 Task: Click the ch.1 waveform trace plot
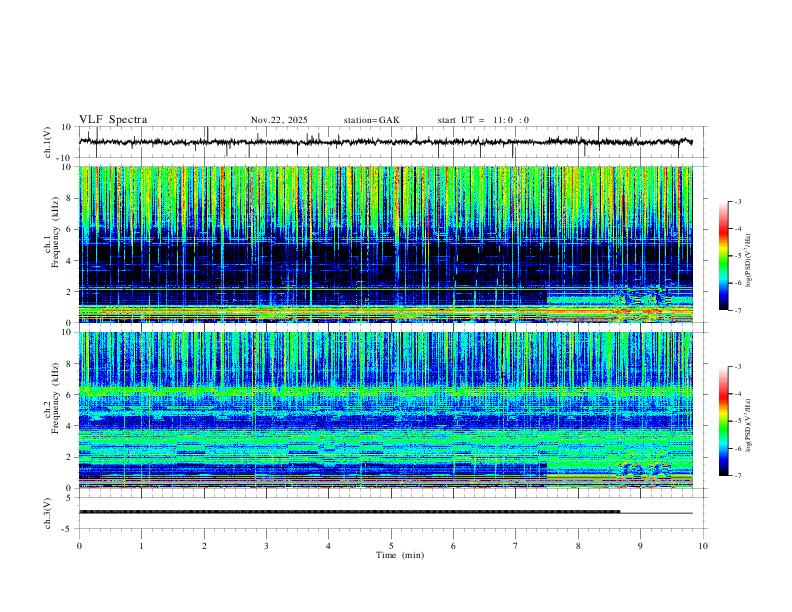click(x=393, y=142)
